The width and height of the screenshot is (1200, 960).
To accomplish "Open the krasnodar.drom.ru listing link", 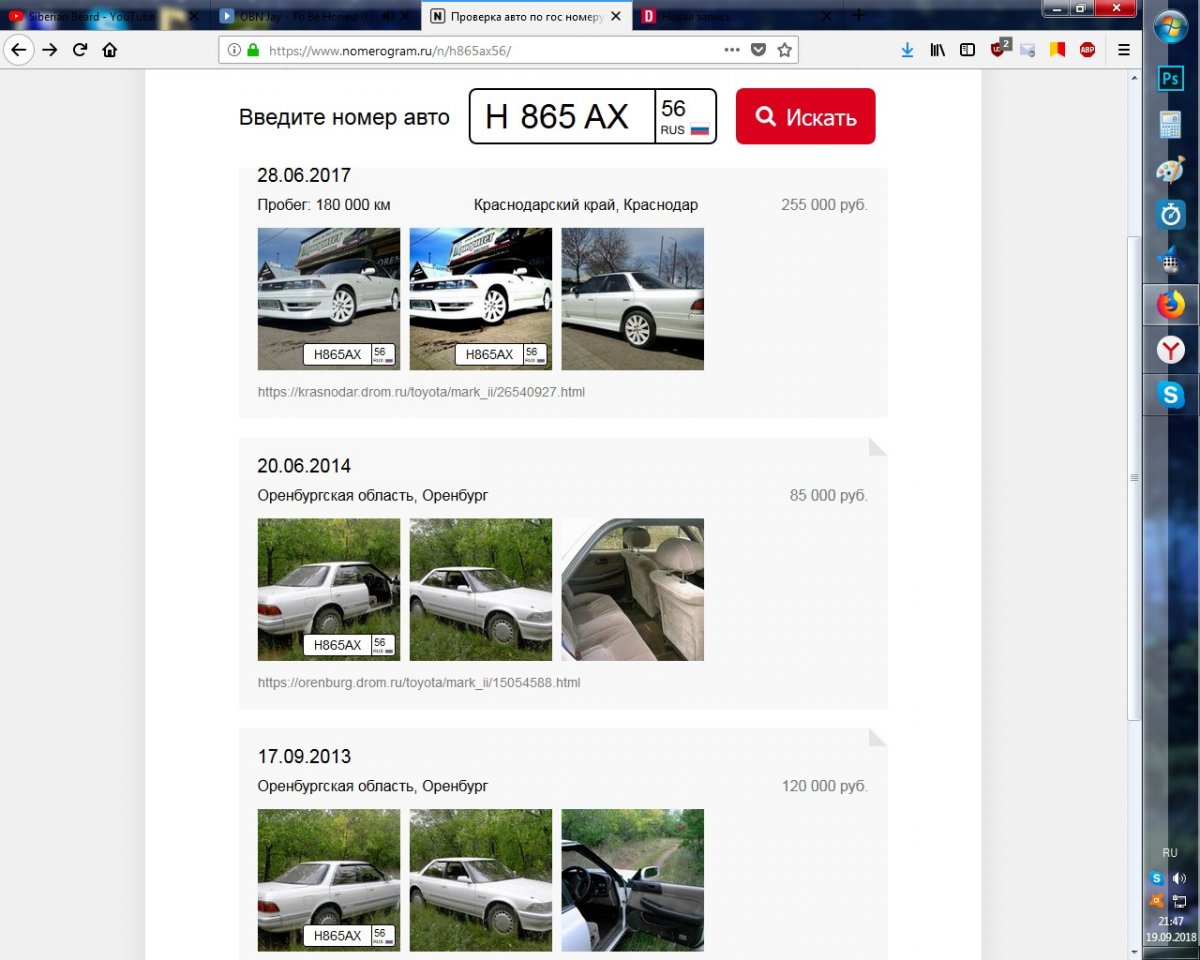I will [421, 392].
